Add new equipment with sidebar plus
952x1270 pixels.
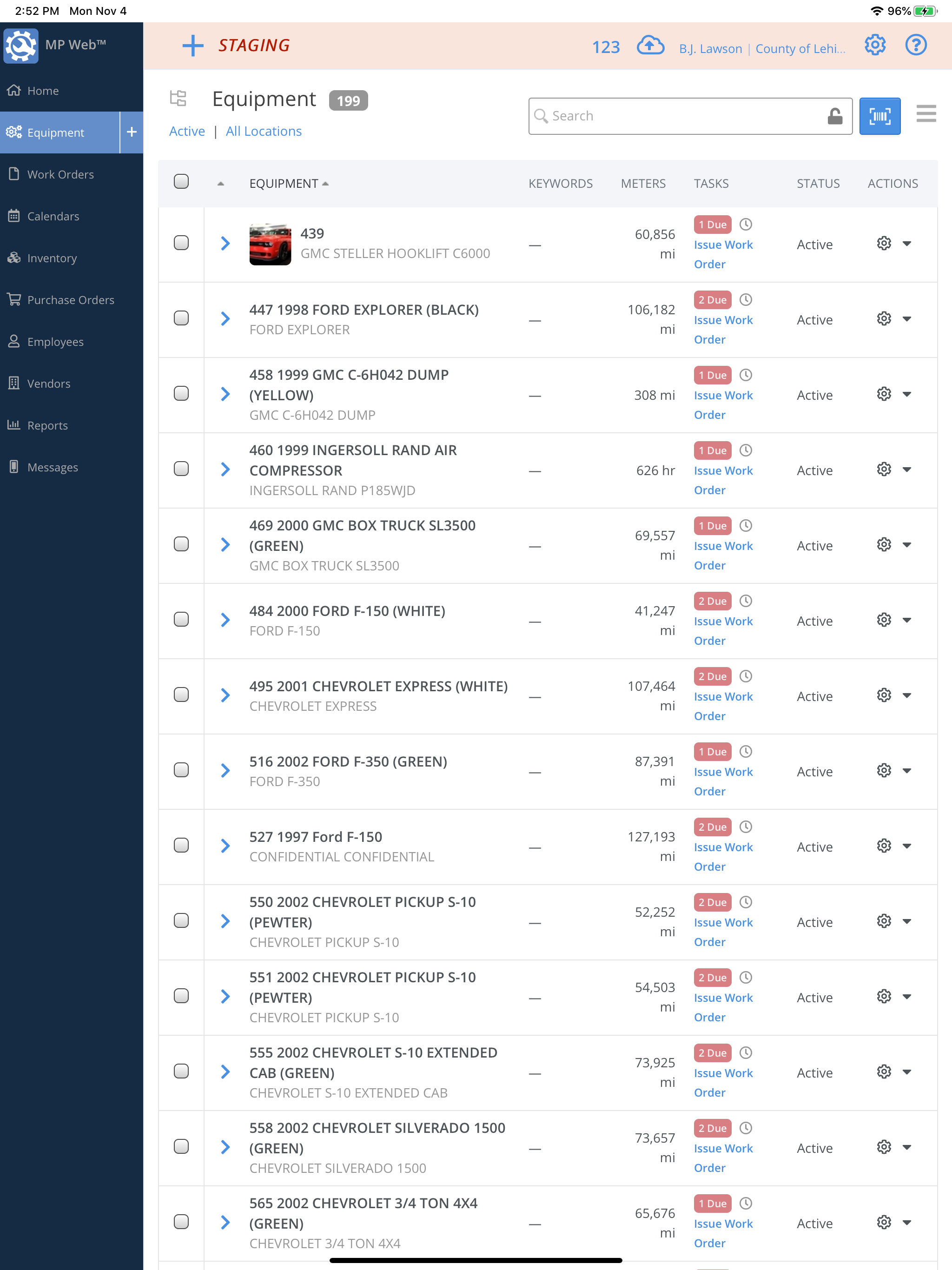click(x=132, y=132)
